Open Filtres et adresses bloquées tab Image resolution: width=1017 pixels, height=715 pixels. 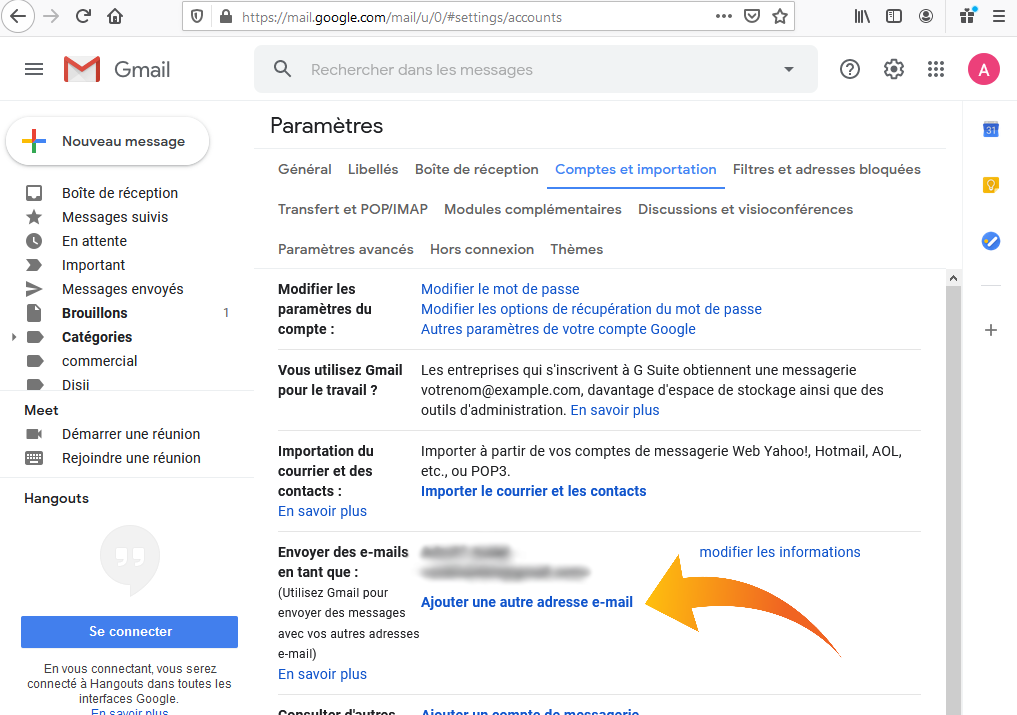(827, 169)
